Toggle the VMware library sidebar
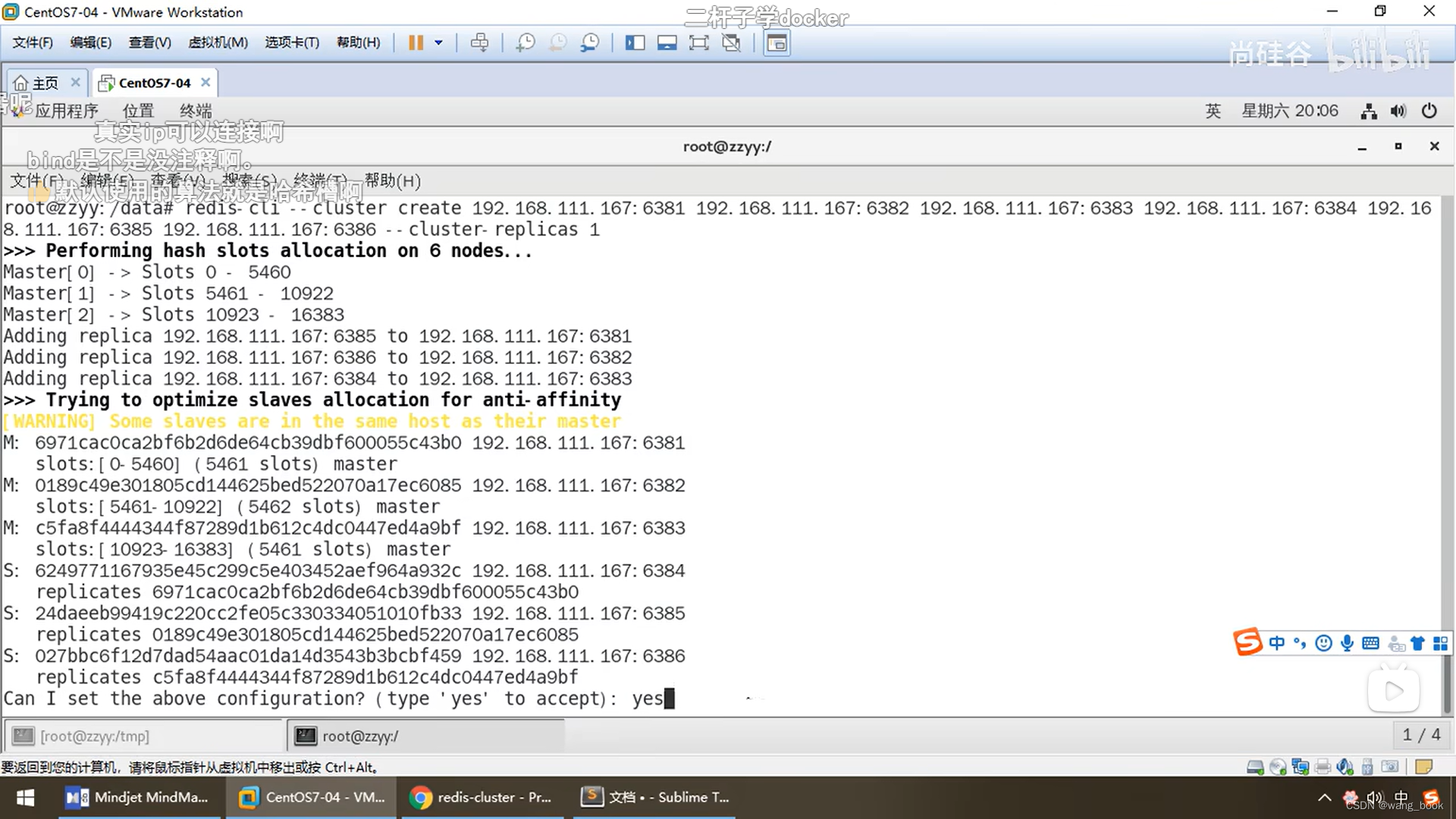 pyautogui.click(x=635, y=42)
